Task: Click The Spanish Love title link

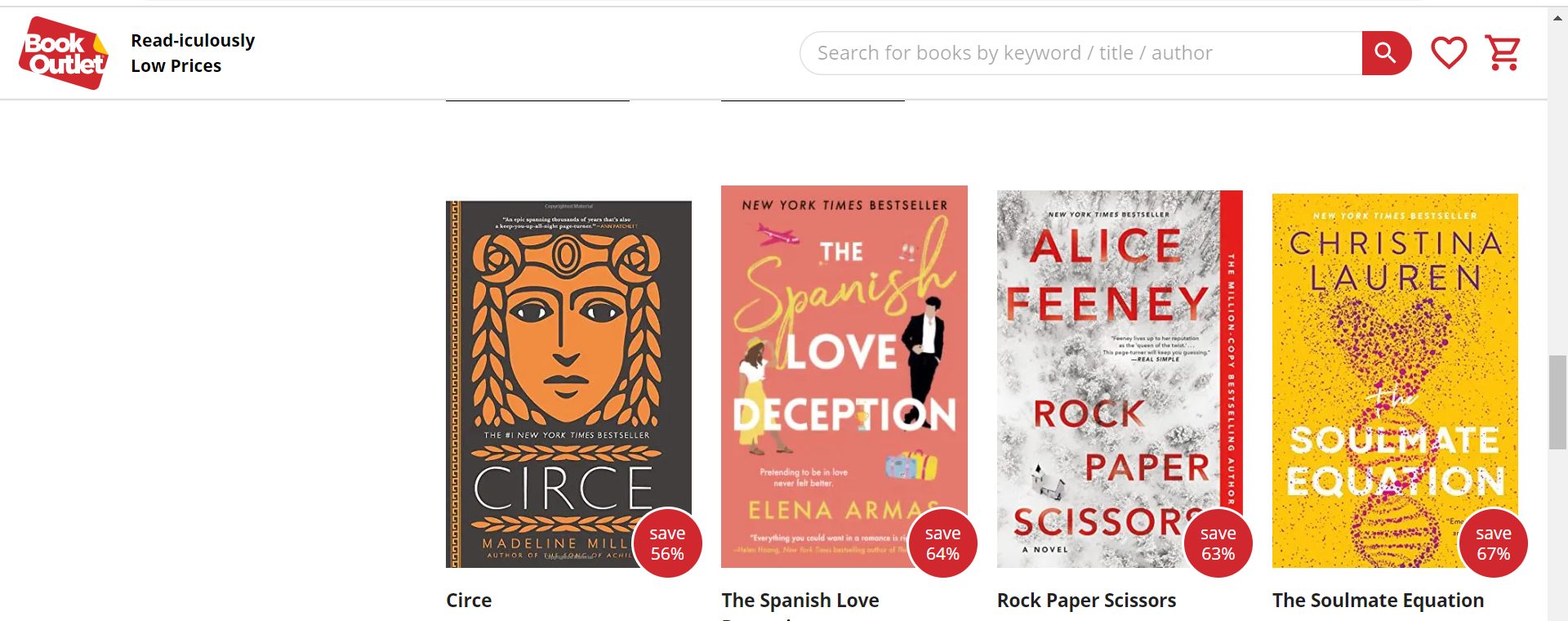Action: 800,601
